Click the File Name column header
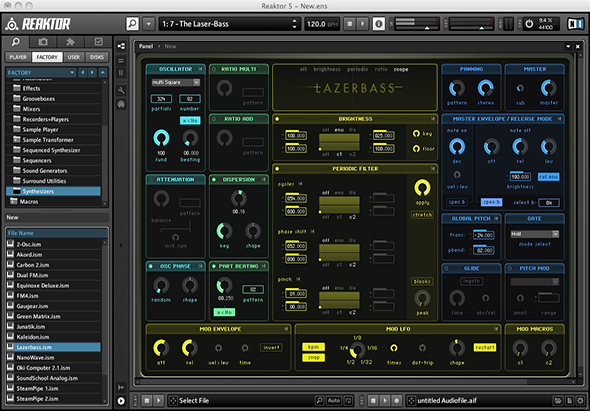 coord(56,233)
